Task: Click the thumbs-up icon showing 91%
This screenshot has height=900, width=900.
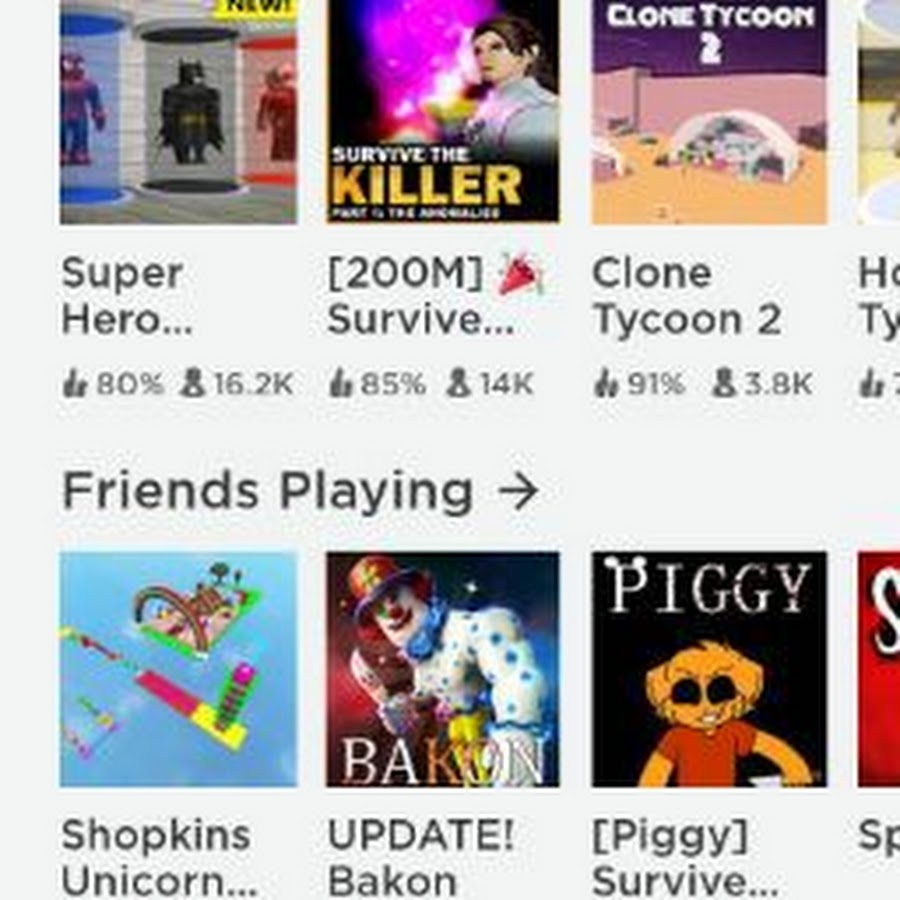Action: coord(607,383)
